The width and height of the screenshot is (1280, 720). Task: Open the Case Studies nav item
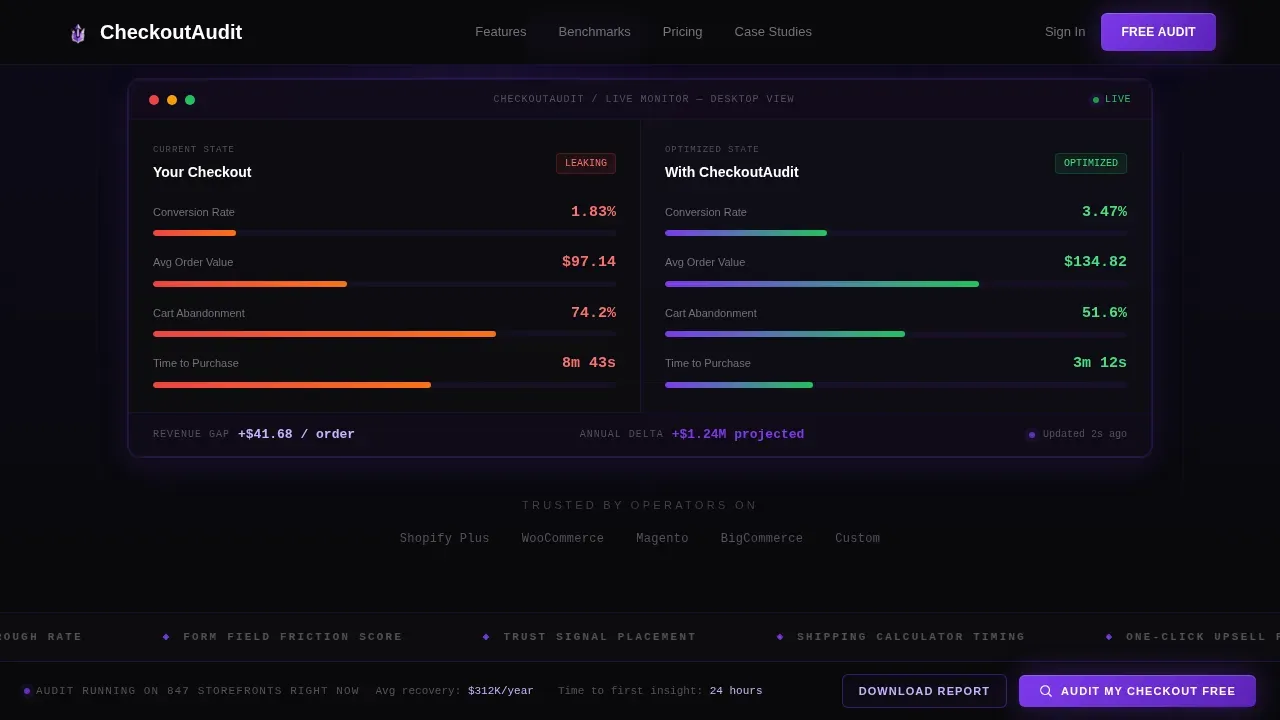[x=773, y=32]
